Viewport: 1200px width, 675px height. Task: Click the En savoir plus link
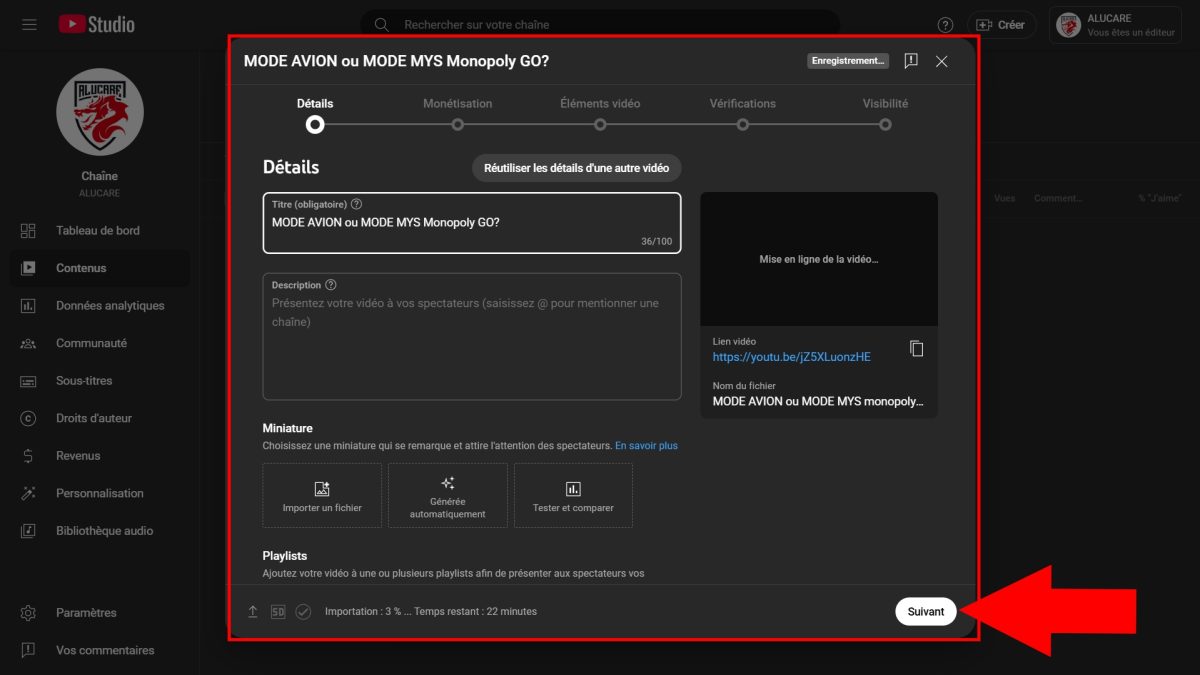(x=646, y=446)
